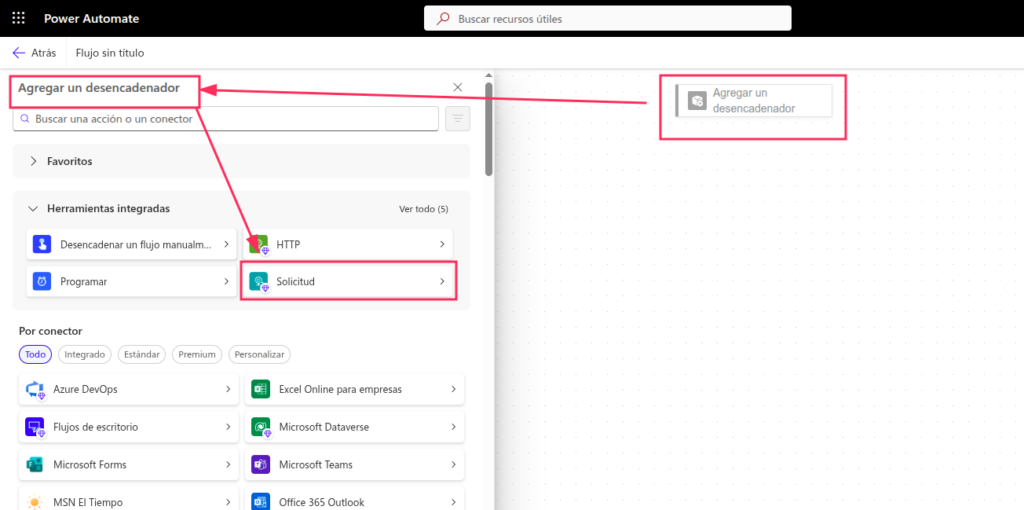Click the Ver todo (5) link
This screenshot has width=1024, height=510.
point(423,209)
